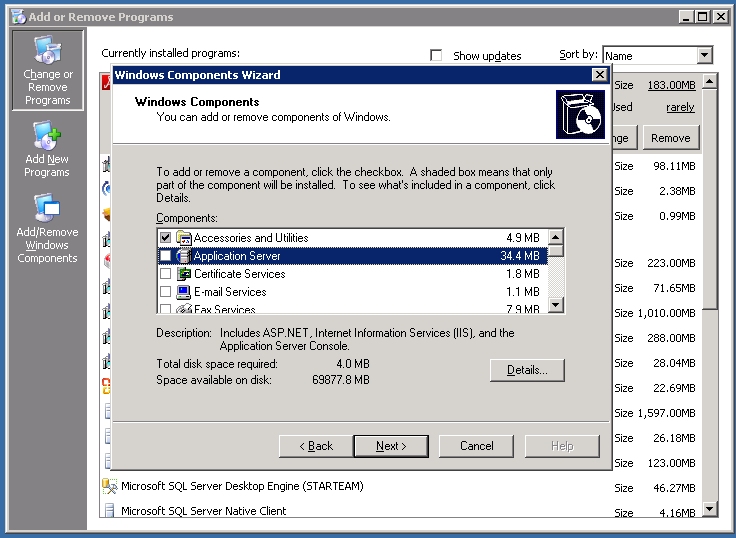Click the 34.4 MB size value
This screenshot has height=538, width=736.
click(520, 256)
